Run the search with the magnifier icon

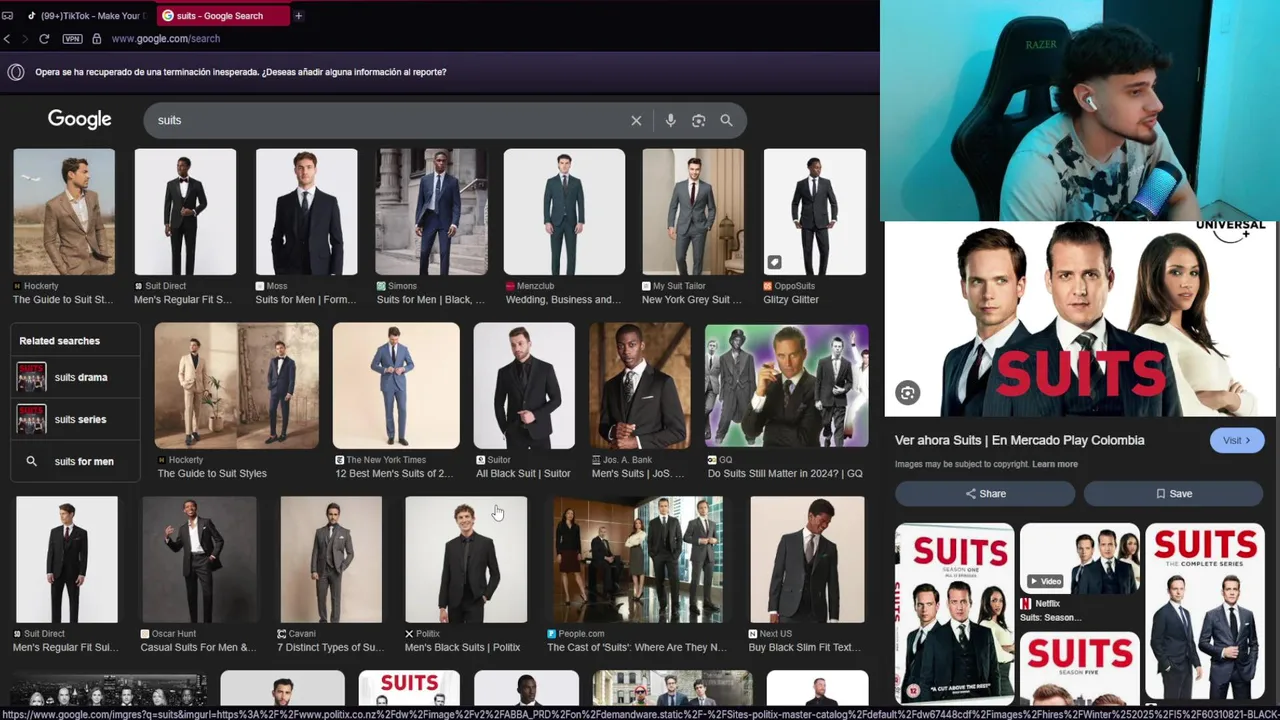[x=726, y=120]
